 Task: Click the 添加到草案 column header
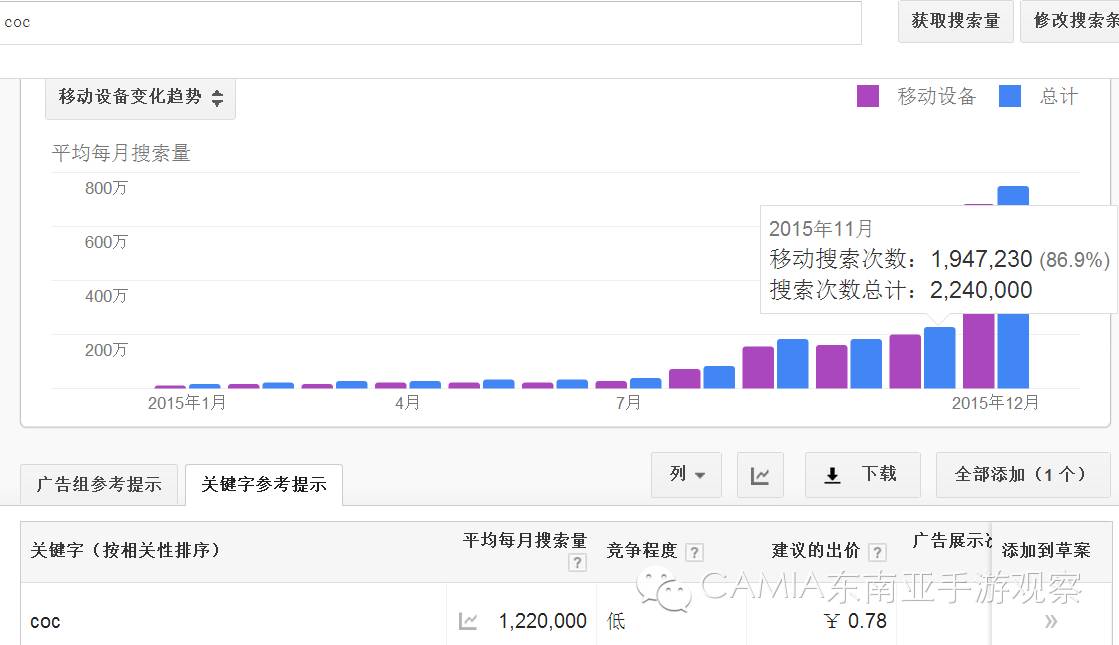(x=1045, y=551)
